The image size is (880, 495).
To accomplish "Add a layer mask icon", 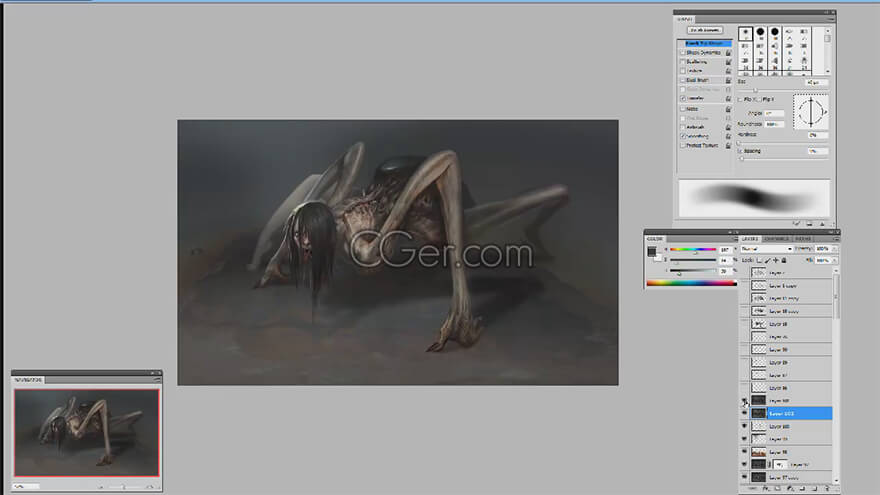I will [778, 489].
